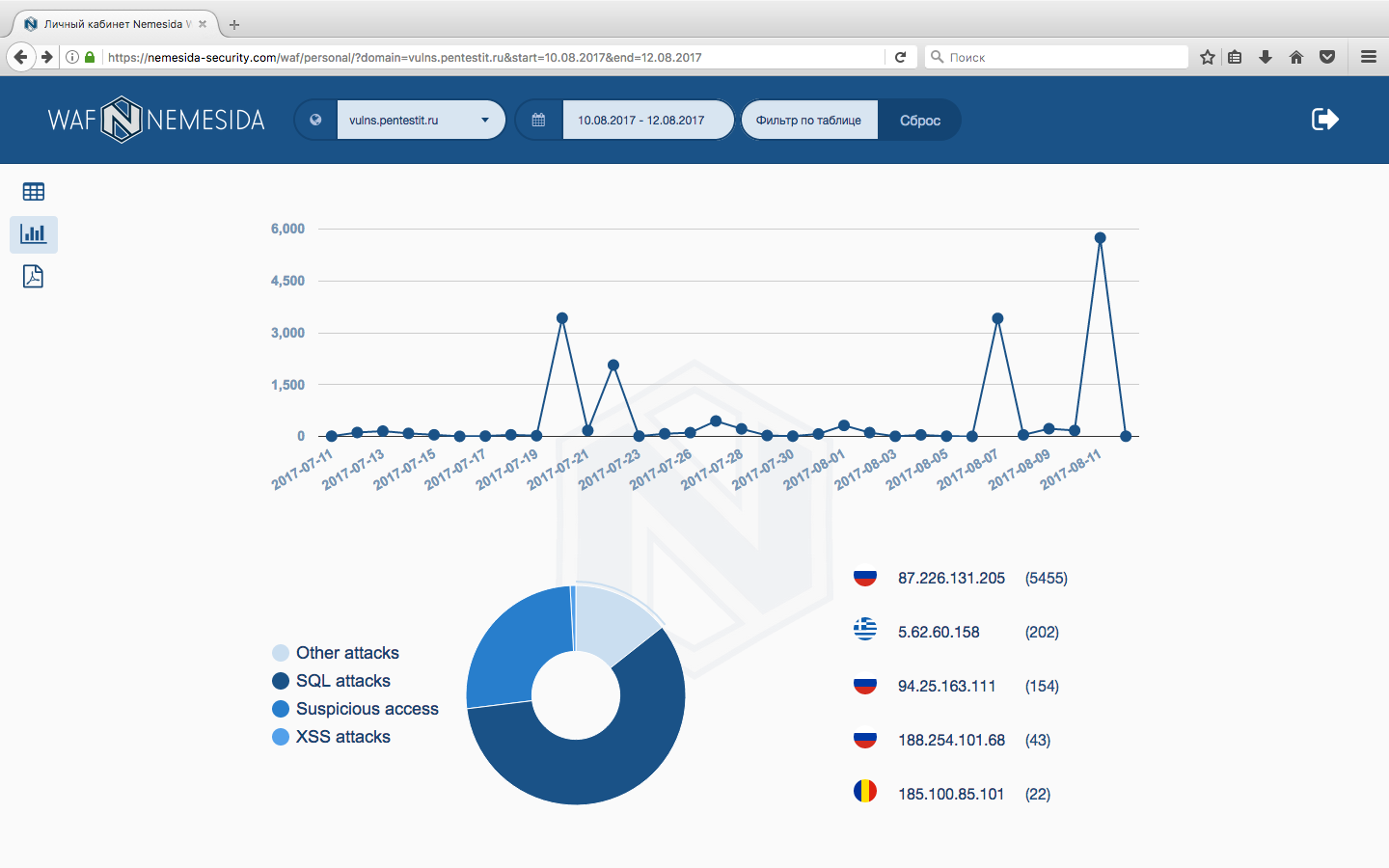The height and width of the screenshot is (868, 1389).
Task: Click the Сброс reset button
Action: pyautogui.click(x=919, y=121)
